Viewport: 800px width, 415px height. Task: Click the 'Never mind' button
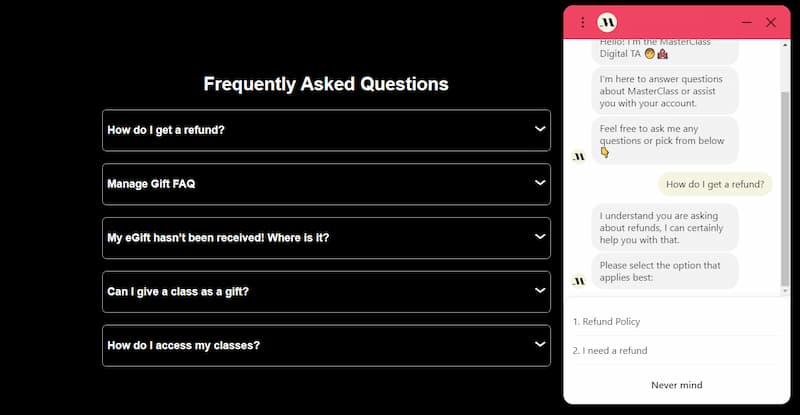pos(677,385)
